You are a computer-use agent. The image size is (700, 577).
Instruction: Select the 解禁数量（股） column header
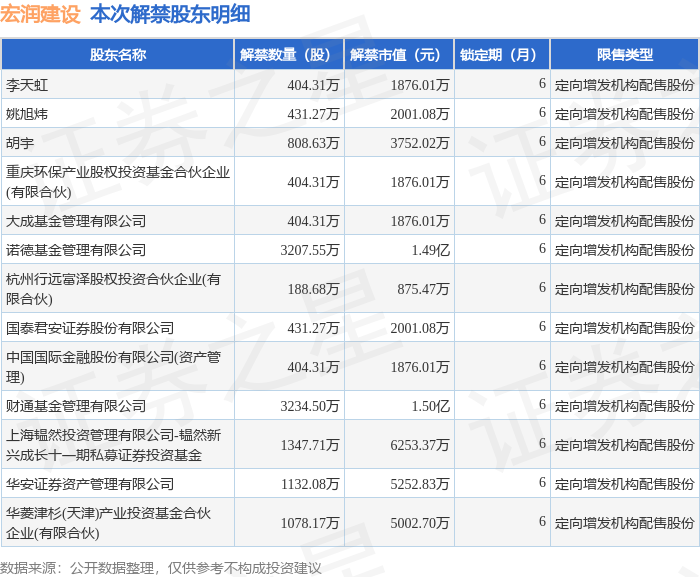pos(289,54)
